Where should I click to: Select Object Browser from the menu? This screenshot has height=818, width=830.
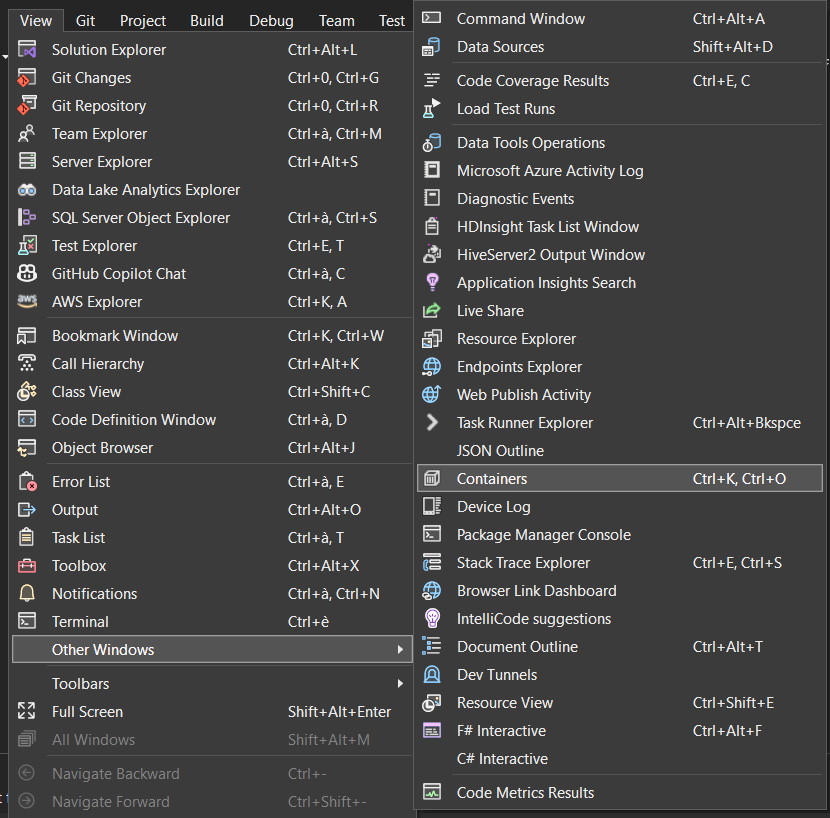tap(212, 448)
